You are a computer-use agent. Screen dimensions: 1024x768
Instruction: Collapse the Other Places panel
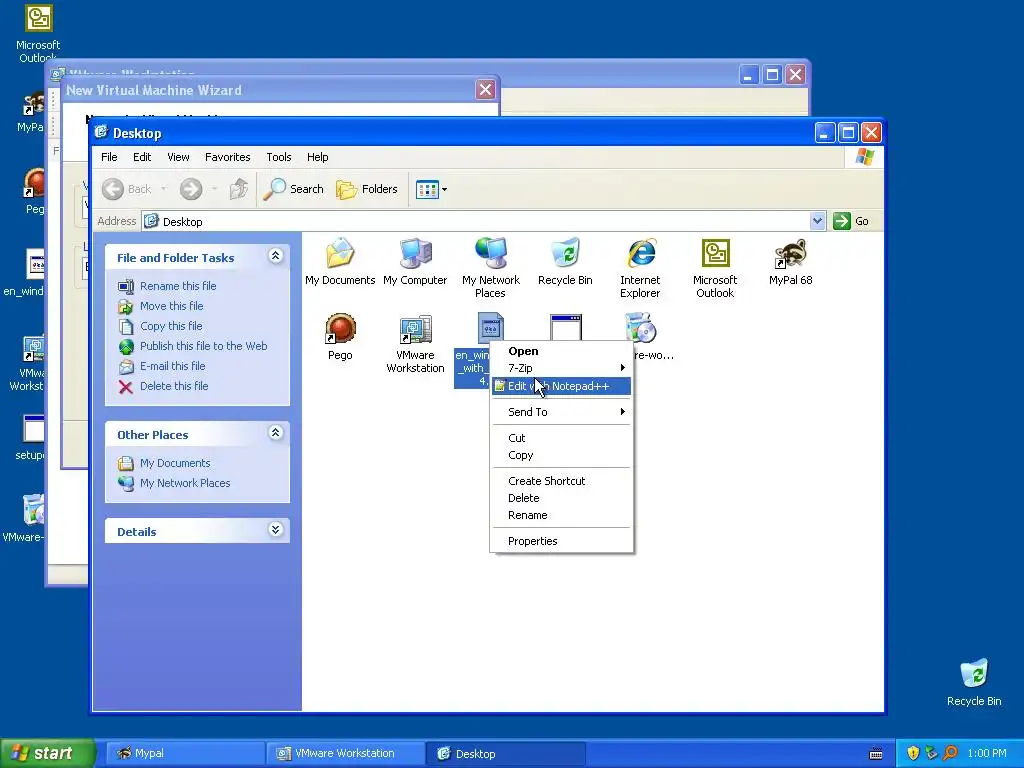pyautogui.click(x=276, y=432)
